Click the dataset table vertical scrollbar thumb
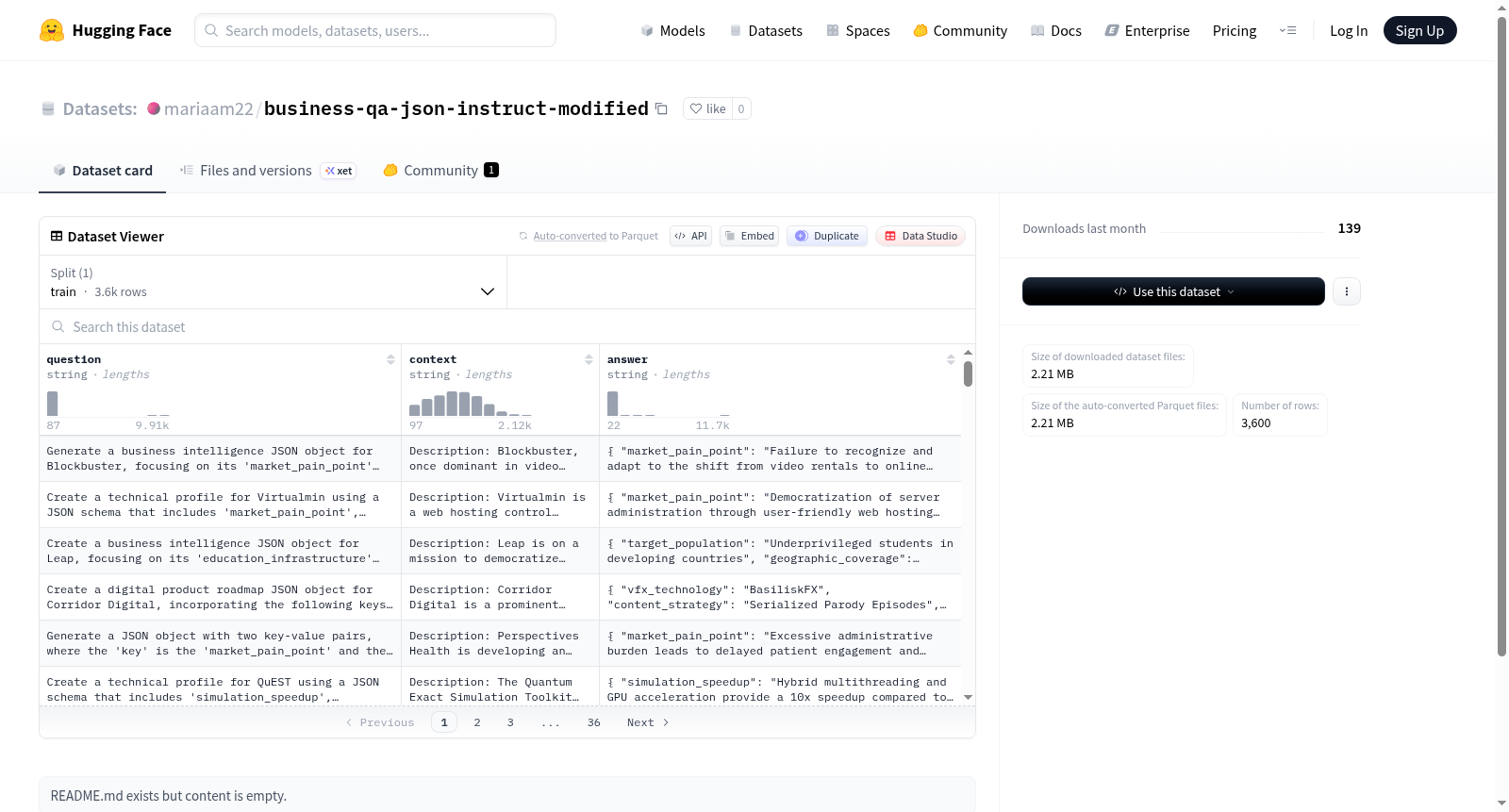This screenshot has width=1509, height=812. [x=968, y=373]
